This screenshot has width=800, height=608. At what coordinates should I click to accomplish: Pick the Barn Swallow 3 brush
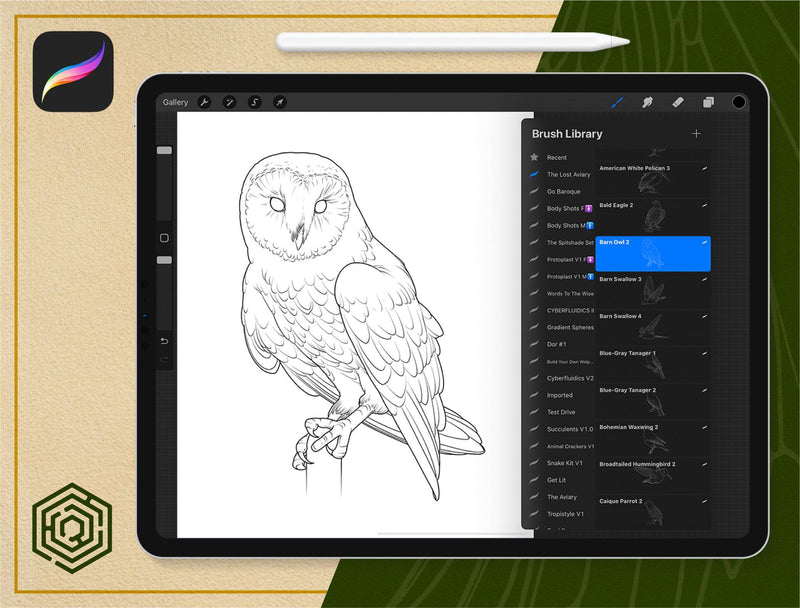coord(653,290)
